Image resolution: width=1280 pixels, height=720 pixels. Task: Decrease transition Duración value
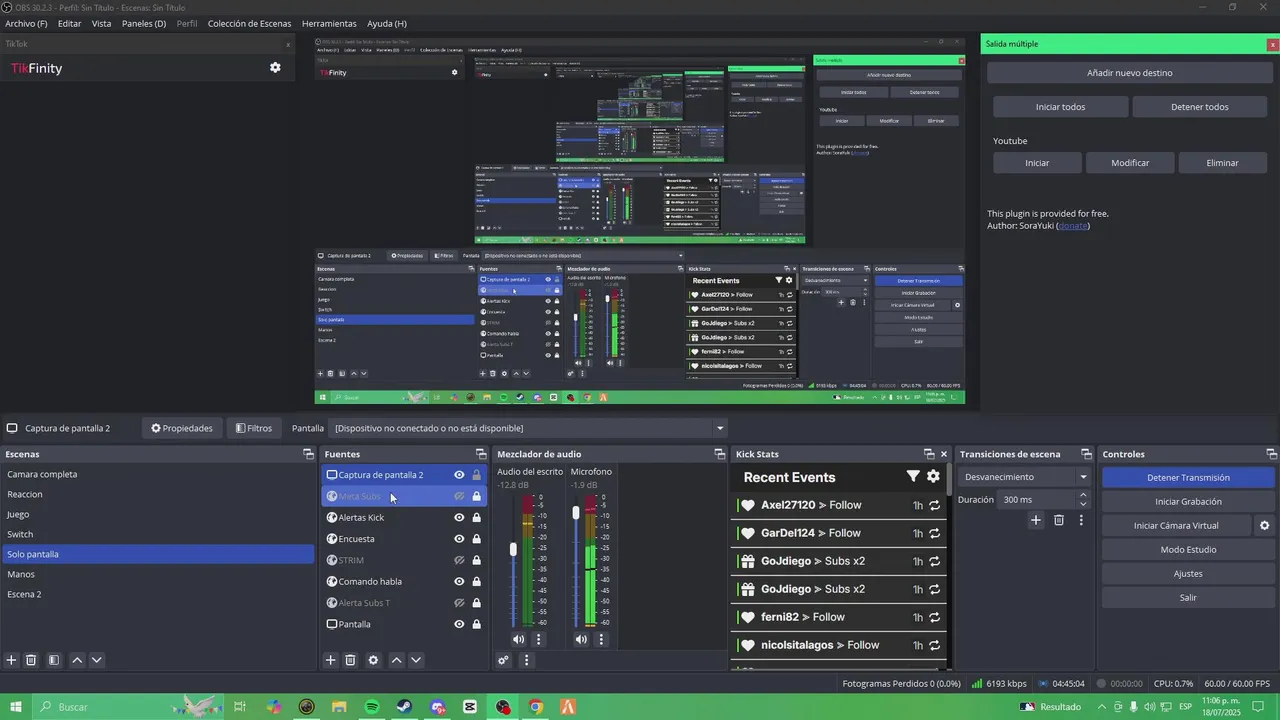click(x=1083, y=504)
